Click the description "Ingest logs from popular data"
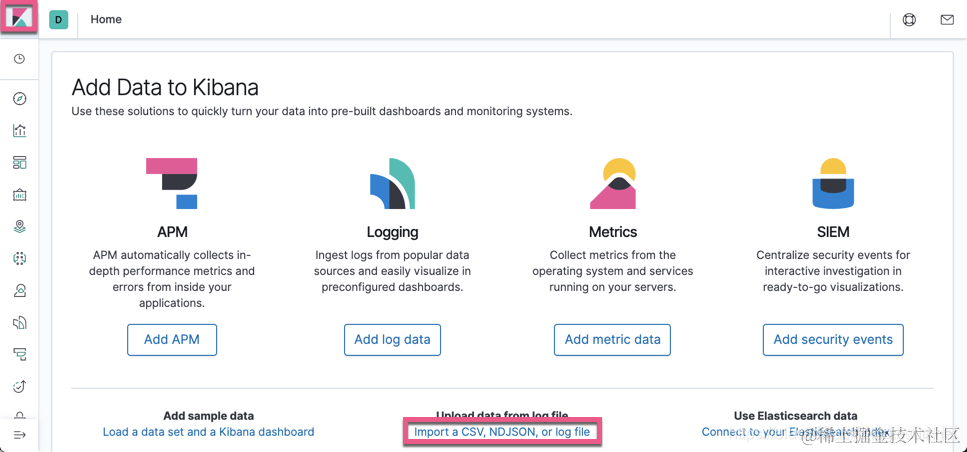 (392, 271)
